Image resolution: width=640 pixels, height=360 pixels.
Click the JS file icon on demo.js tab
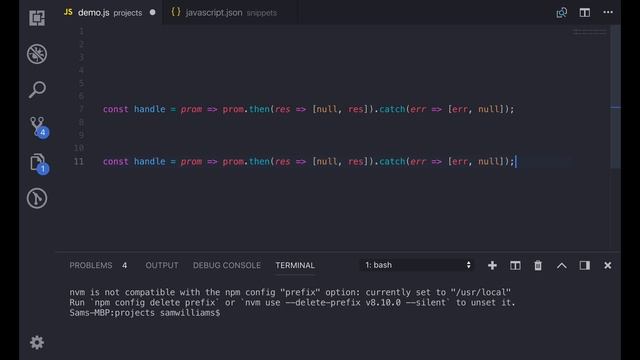point(68,12)
